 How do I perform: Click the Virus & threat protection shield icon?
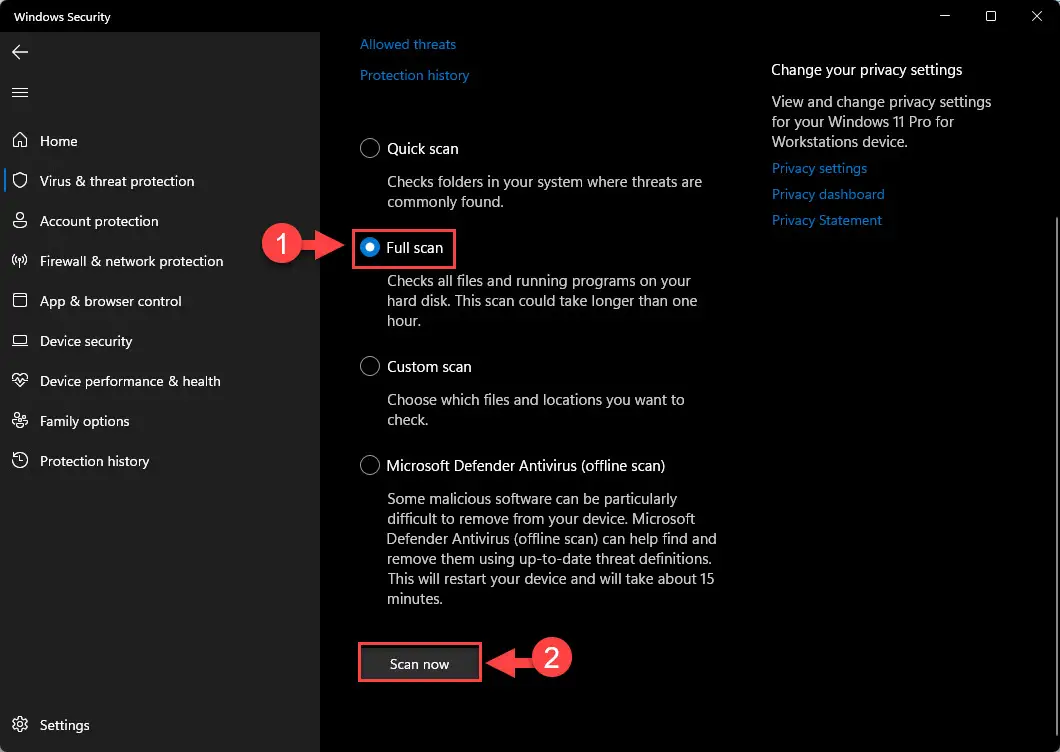20,180
